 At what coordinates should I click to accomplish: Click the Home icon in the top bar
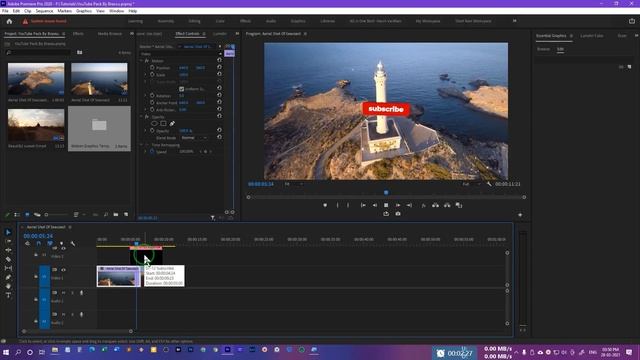[x=9, y=21]
